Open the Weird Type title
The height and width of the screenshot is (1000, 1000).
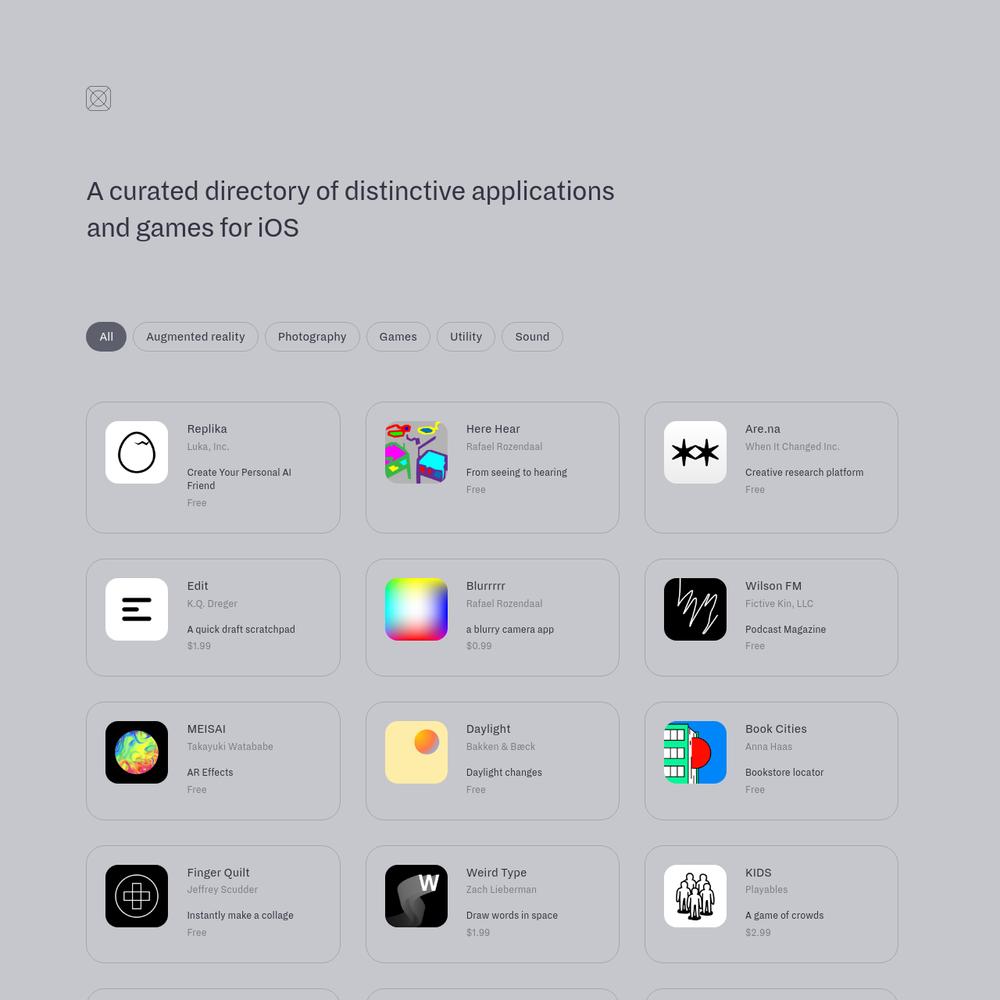click(496, 872)
